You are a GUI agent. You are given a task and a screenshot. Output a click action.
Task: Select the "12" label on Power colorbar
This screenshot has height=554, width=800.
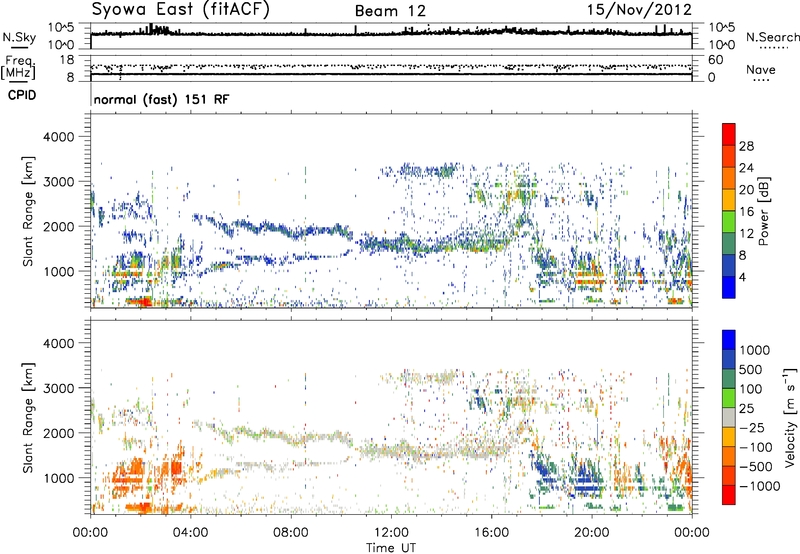(x=746, y=234)
